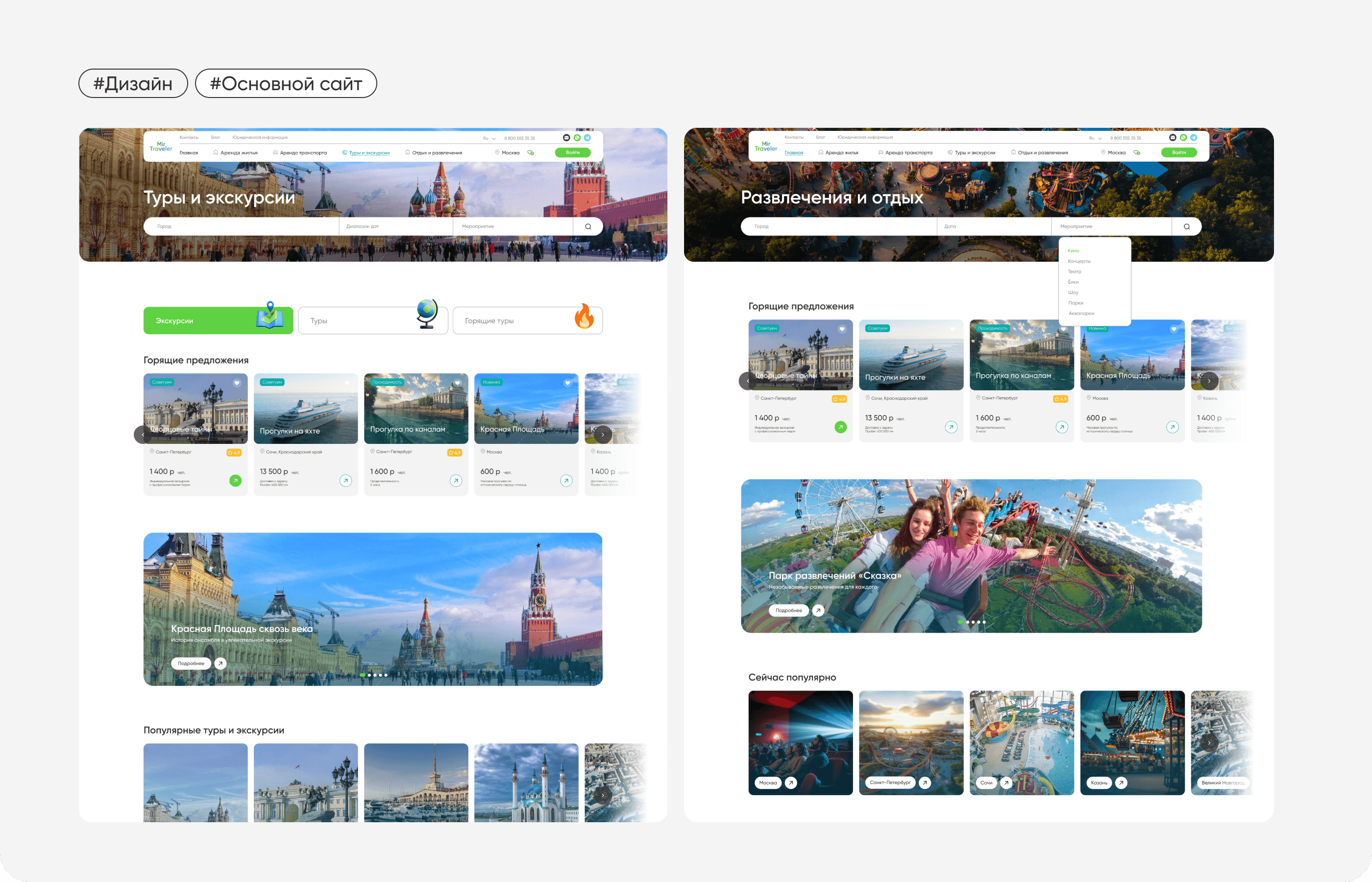
Task: Click the green arrow on the 1 400 р card, left page
Action: pos(235,481)
